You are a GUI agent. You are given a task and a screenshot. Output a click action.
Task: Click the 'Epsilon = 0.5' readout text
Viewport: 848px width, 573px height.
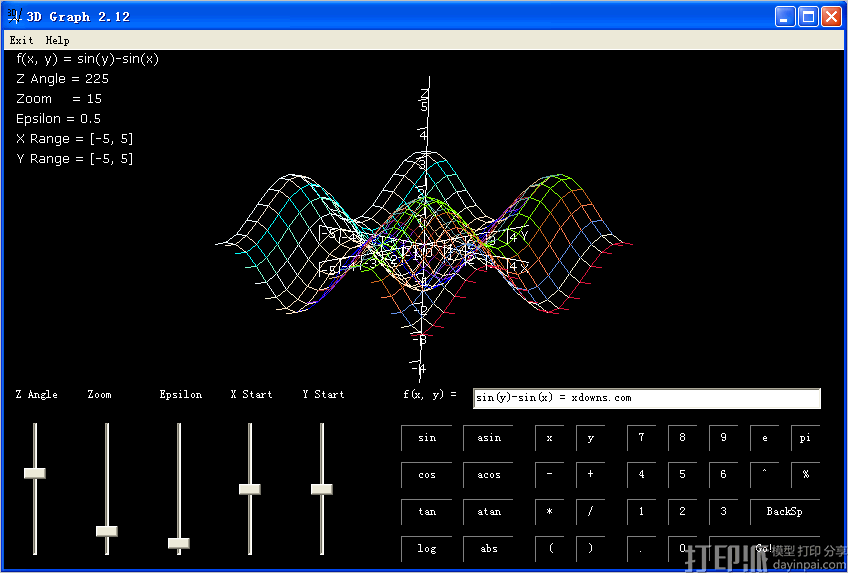(58, 119)
